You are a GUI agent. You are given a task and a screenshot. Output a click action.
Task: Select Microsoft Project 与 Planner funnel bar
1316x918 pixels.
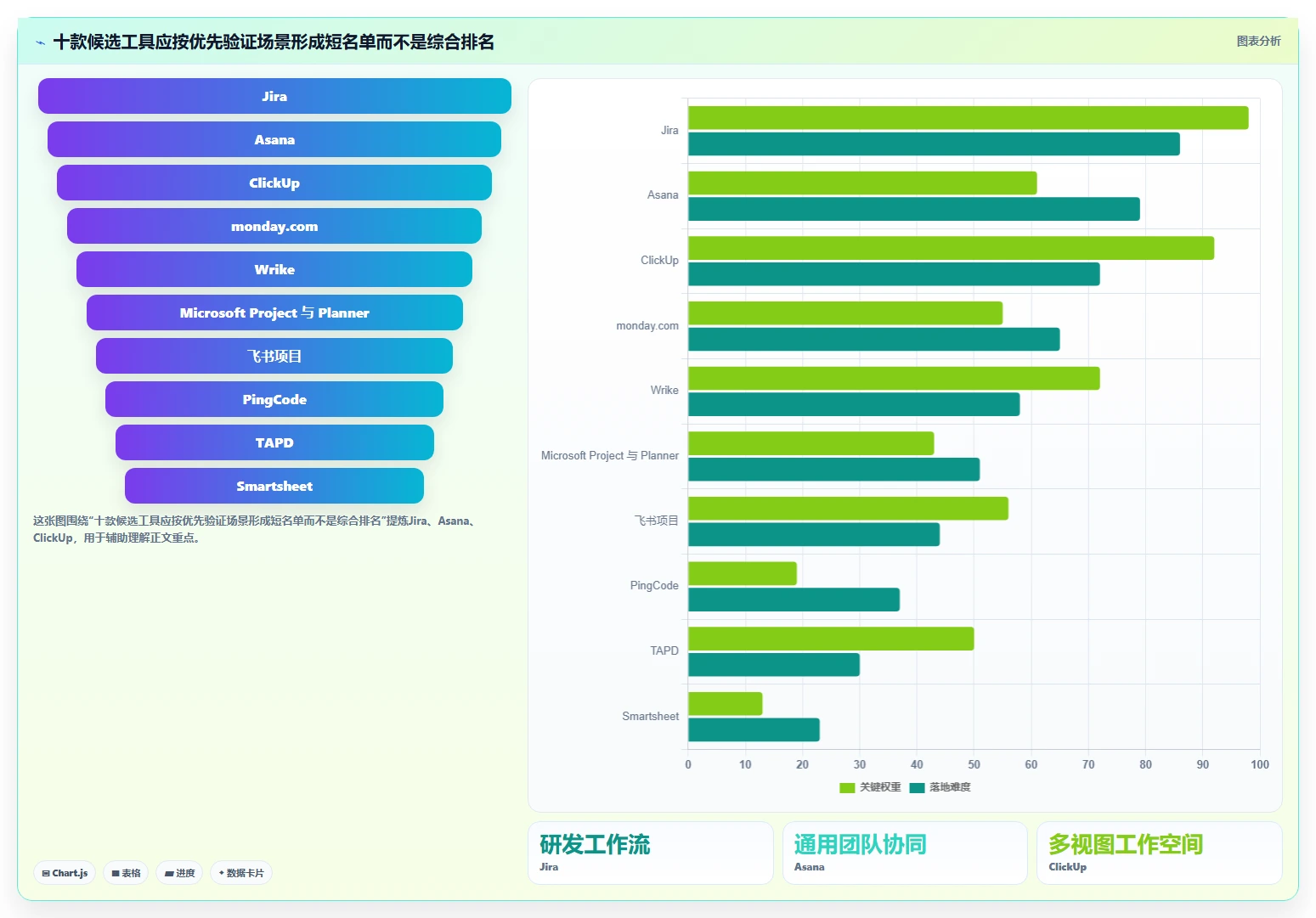(274, 313)
